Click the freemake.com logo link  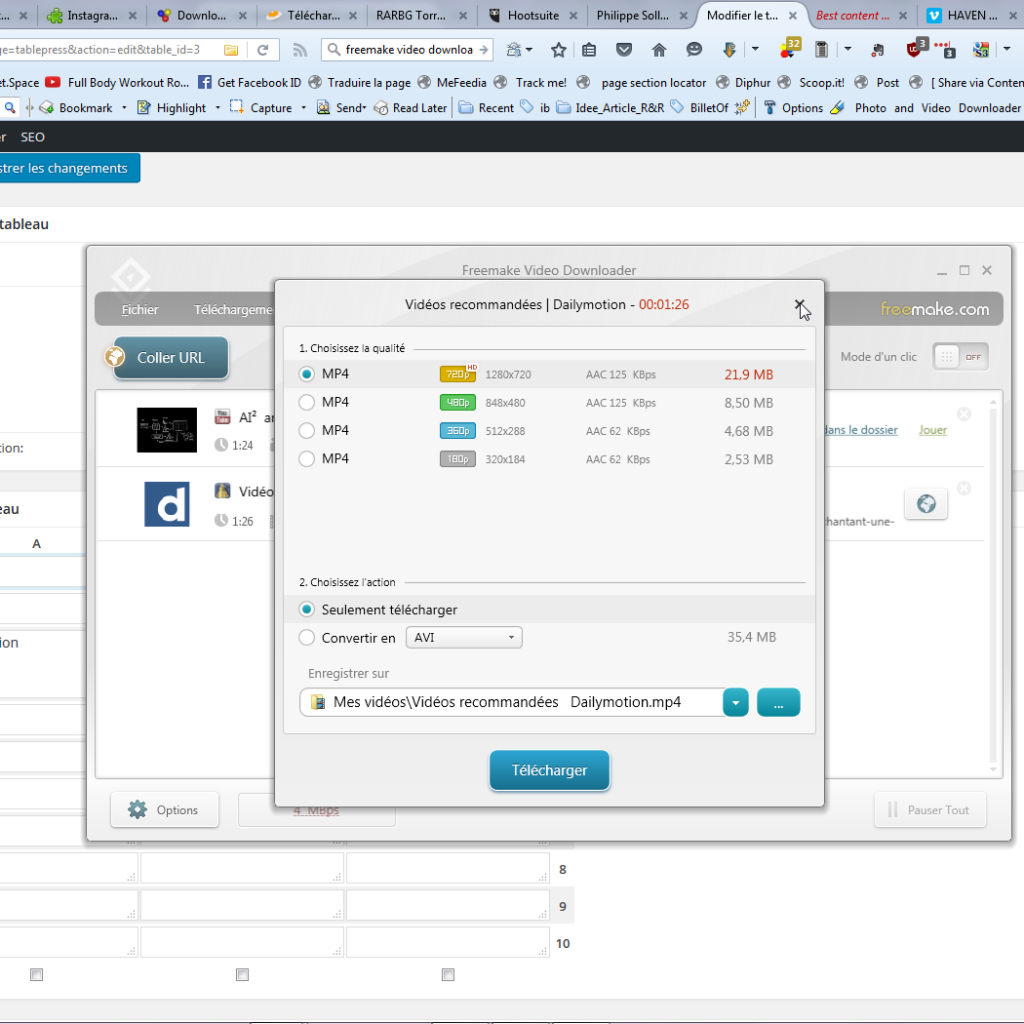935,309
